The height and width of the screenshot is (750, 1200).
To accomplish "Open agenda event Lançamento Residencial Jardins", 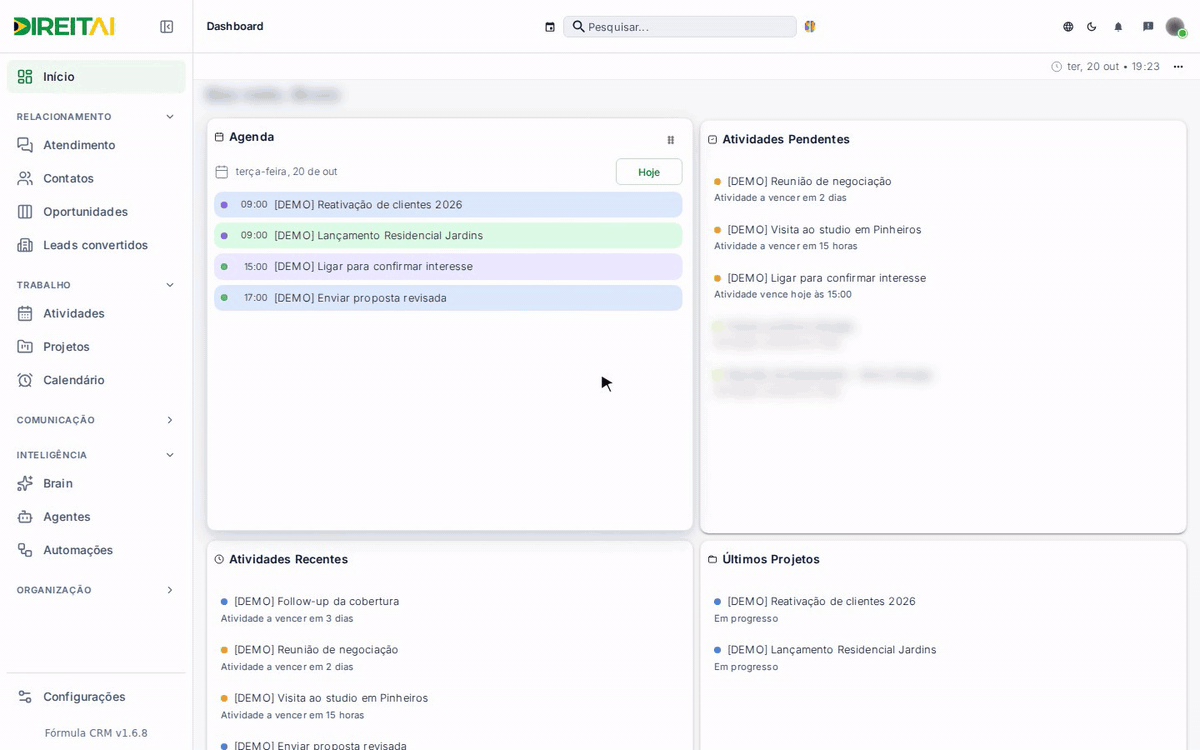I will (448, 236).
